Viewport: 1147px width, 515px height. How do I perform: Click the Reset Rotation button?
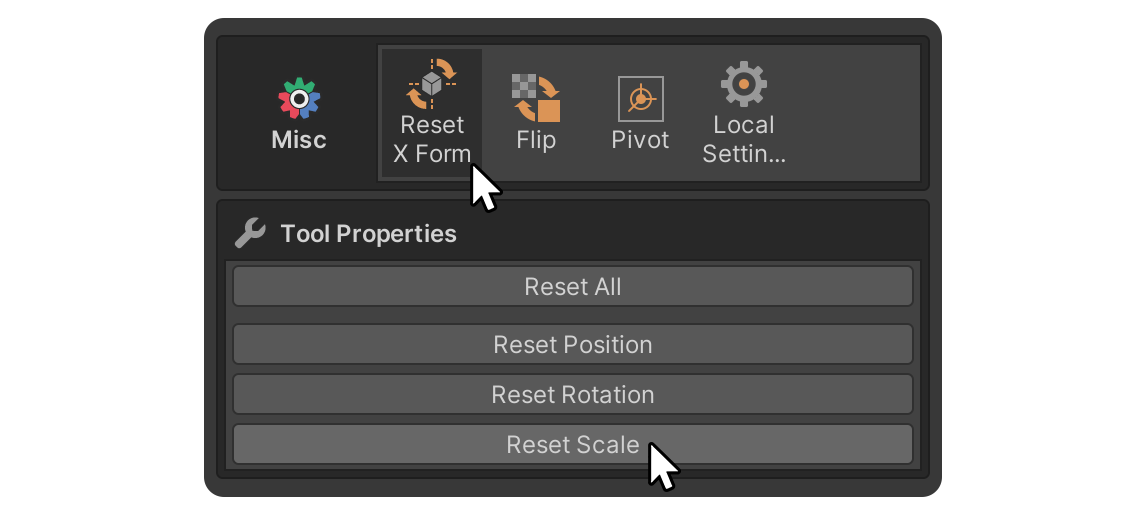573,394
